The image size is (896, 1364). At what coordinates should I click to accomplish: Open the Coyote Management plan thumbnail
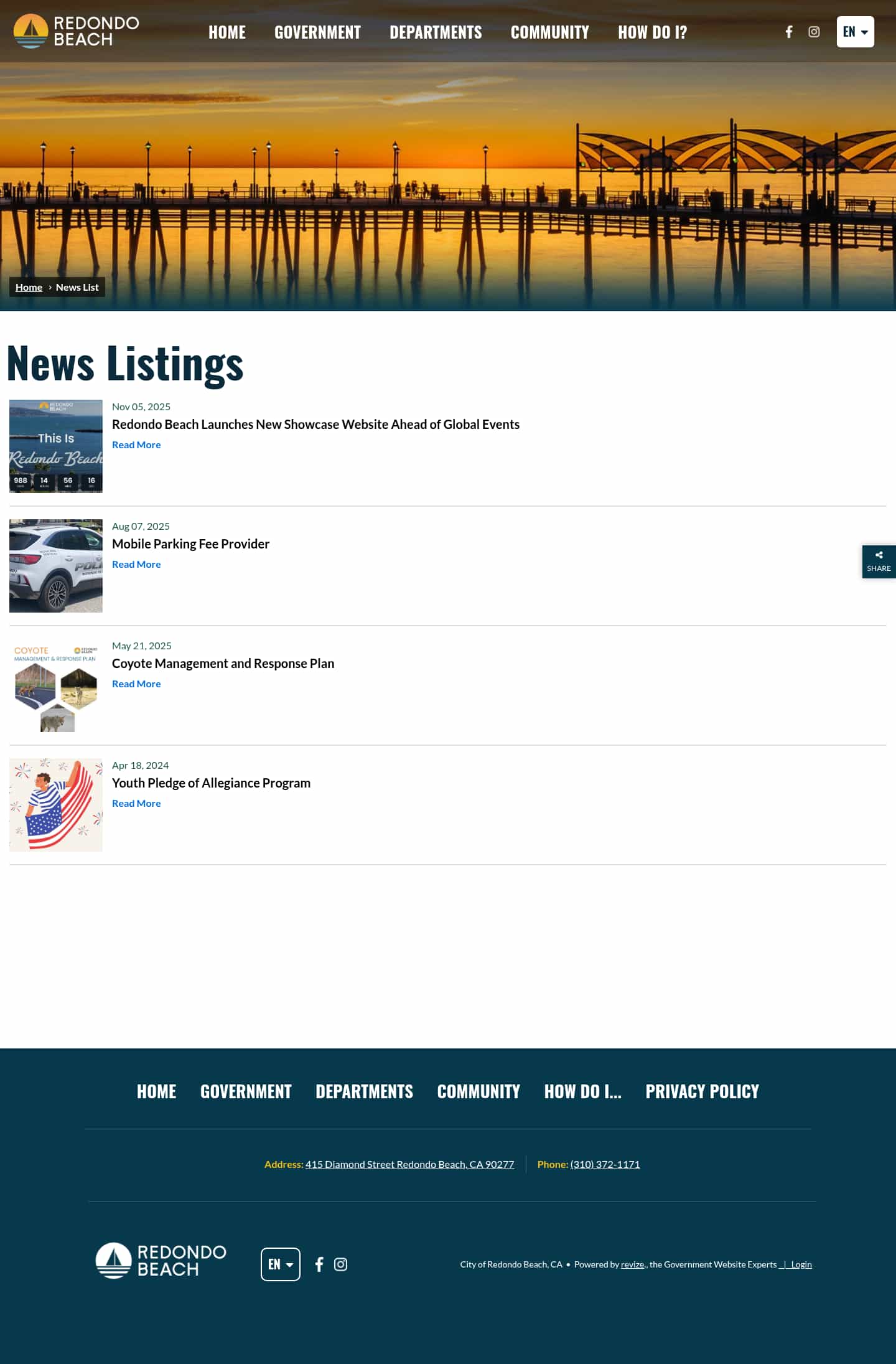tap(56, 685)
